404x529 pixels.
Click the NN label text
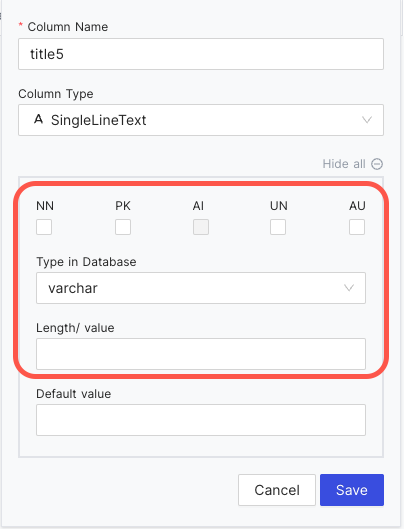click(45, 206)
